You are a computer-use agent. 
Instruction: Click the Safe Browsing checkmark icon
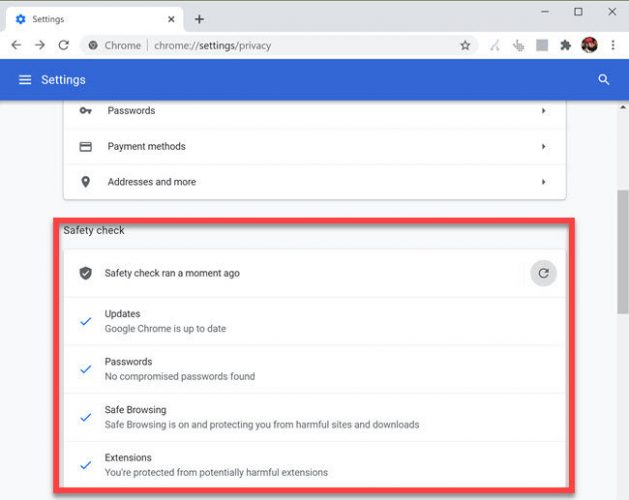coord(85,417)
